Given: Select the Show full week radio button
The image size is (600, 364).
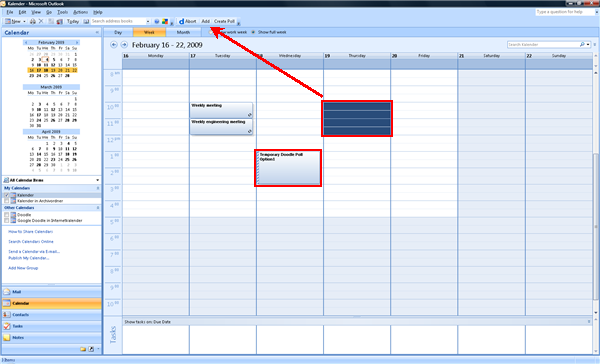Looking at the screenshot, I should [253, 32].
